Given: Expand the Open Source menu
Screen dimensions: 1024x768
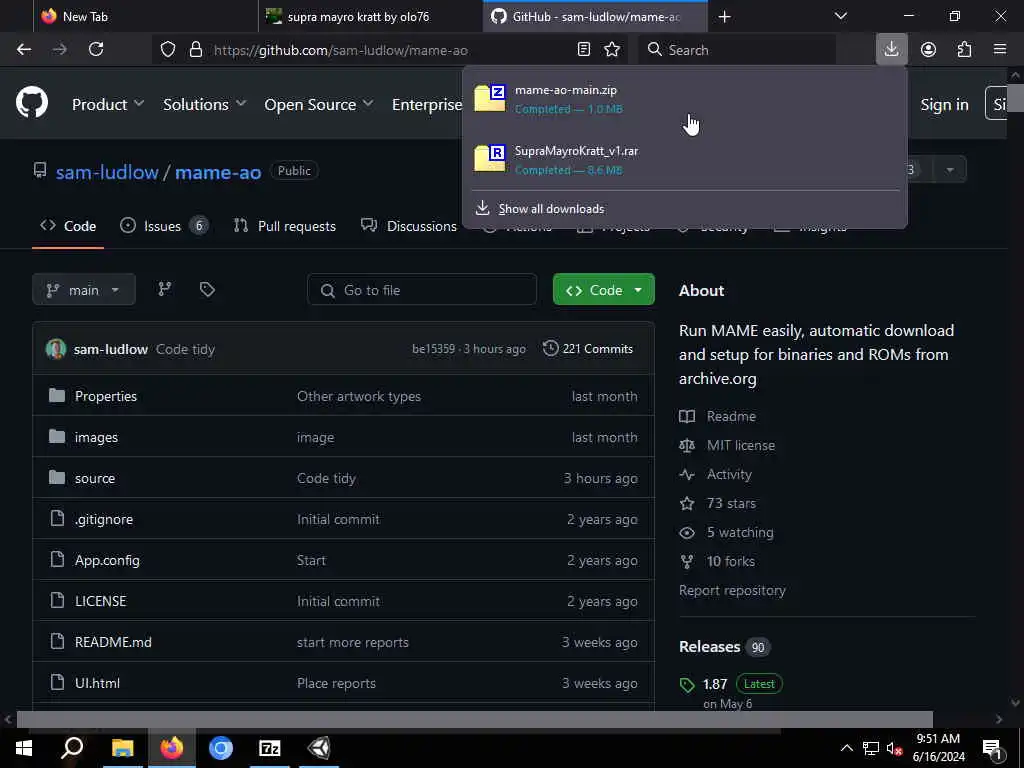Looking at the screenshot, I should pyautogui.click(x=319, y=104).
